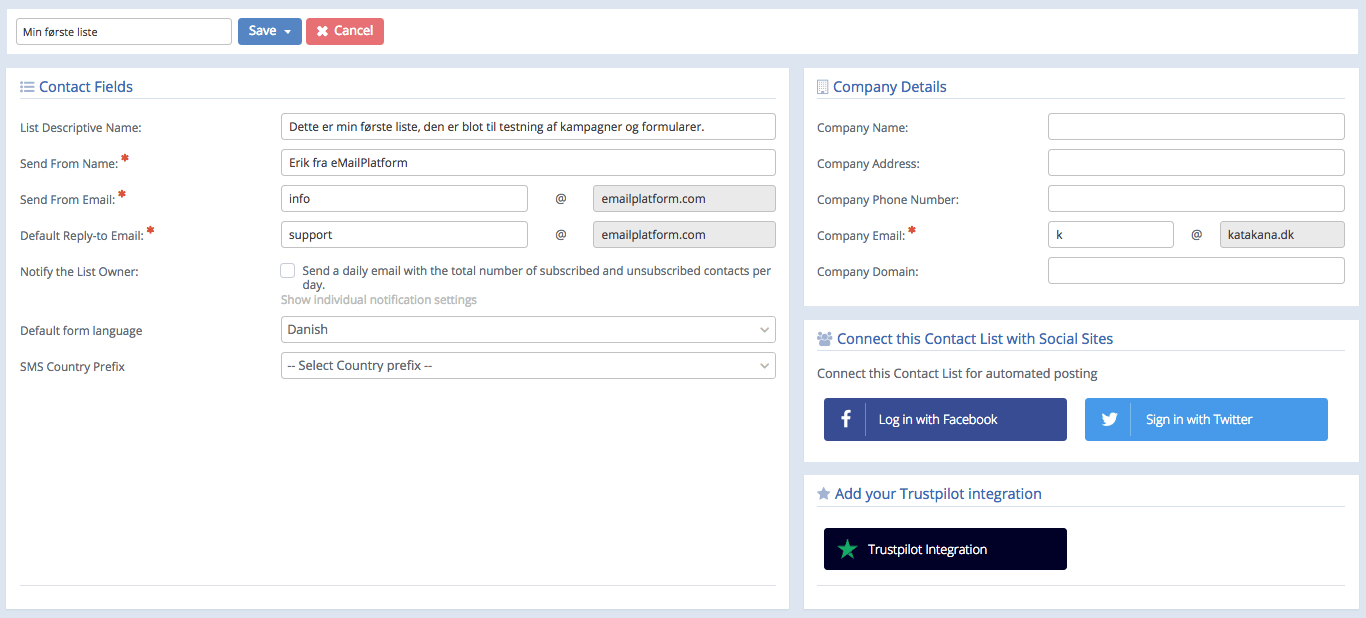Click the Send From Email domain field
This screenshot has width=1366, height=618.
684,199
